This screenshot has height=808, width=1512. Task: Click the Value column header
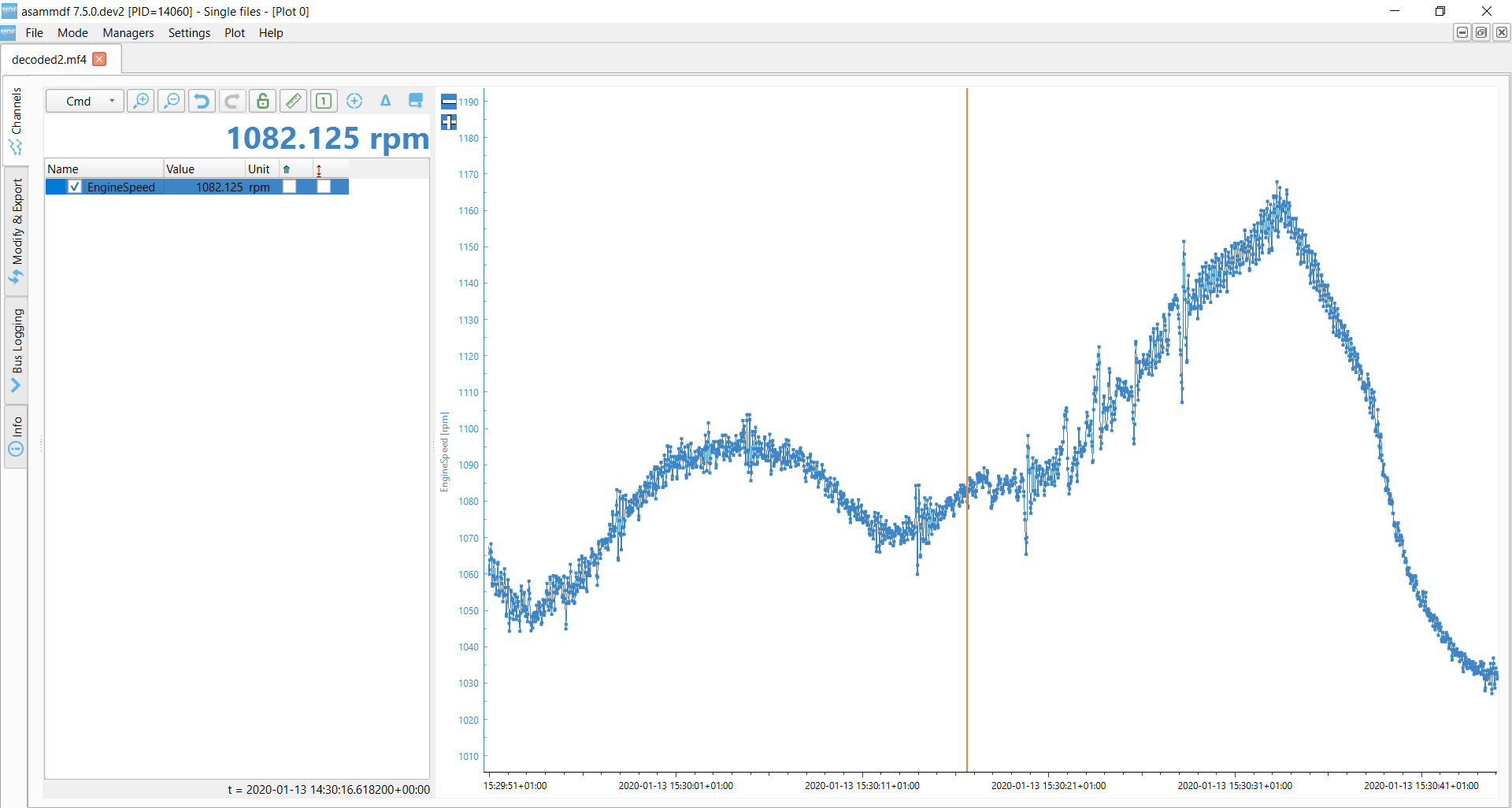click(x=205, y=169)
